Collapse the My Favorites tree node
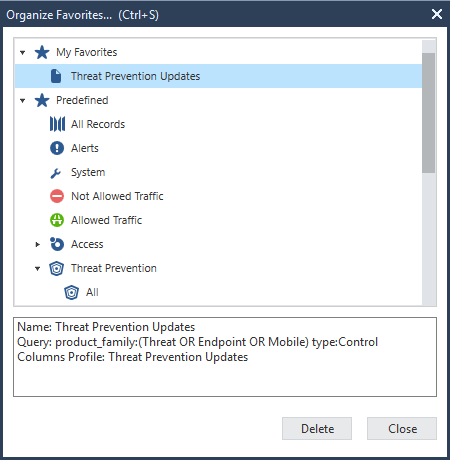 point(23,53)
